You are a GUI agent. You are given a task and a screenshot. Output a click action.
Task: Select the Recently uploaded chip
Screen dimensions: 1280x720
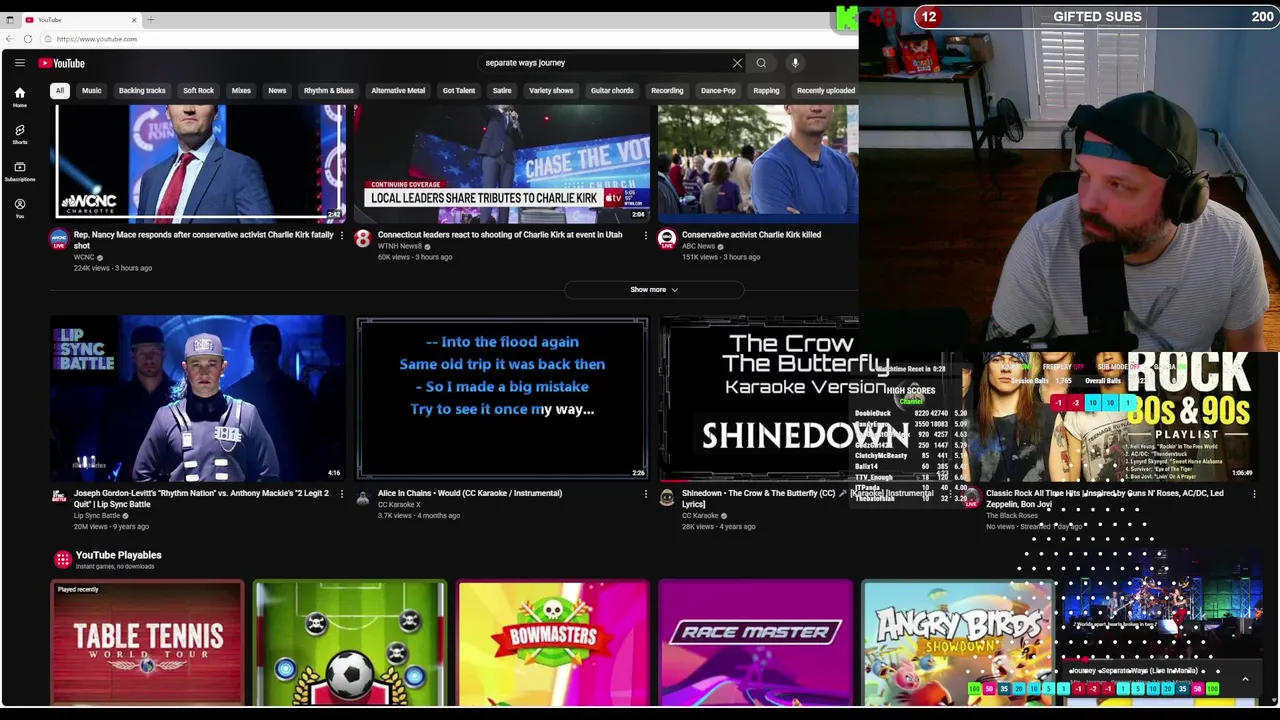tap(825, 91)
